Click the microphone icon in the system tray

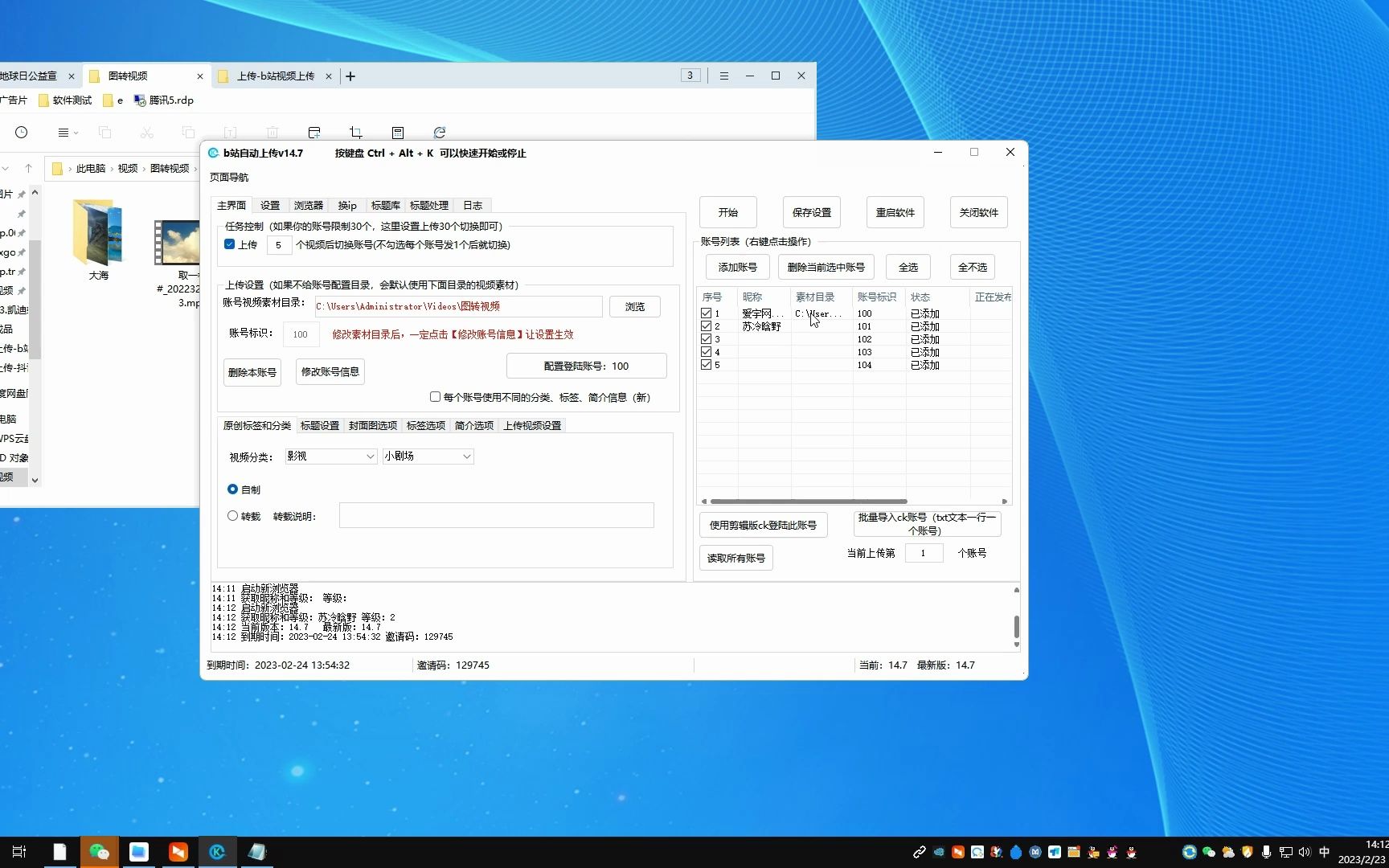(x=1266, y=852)
